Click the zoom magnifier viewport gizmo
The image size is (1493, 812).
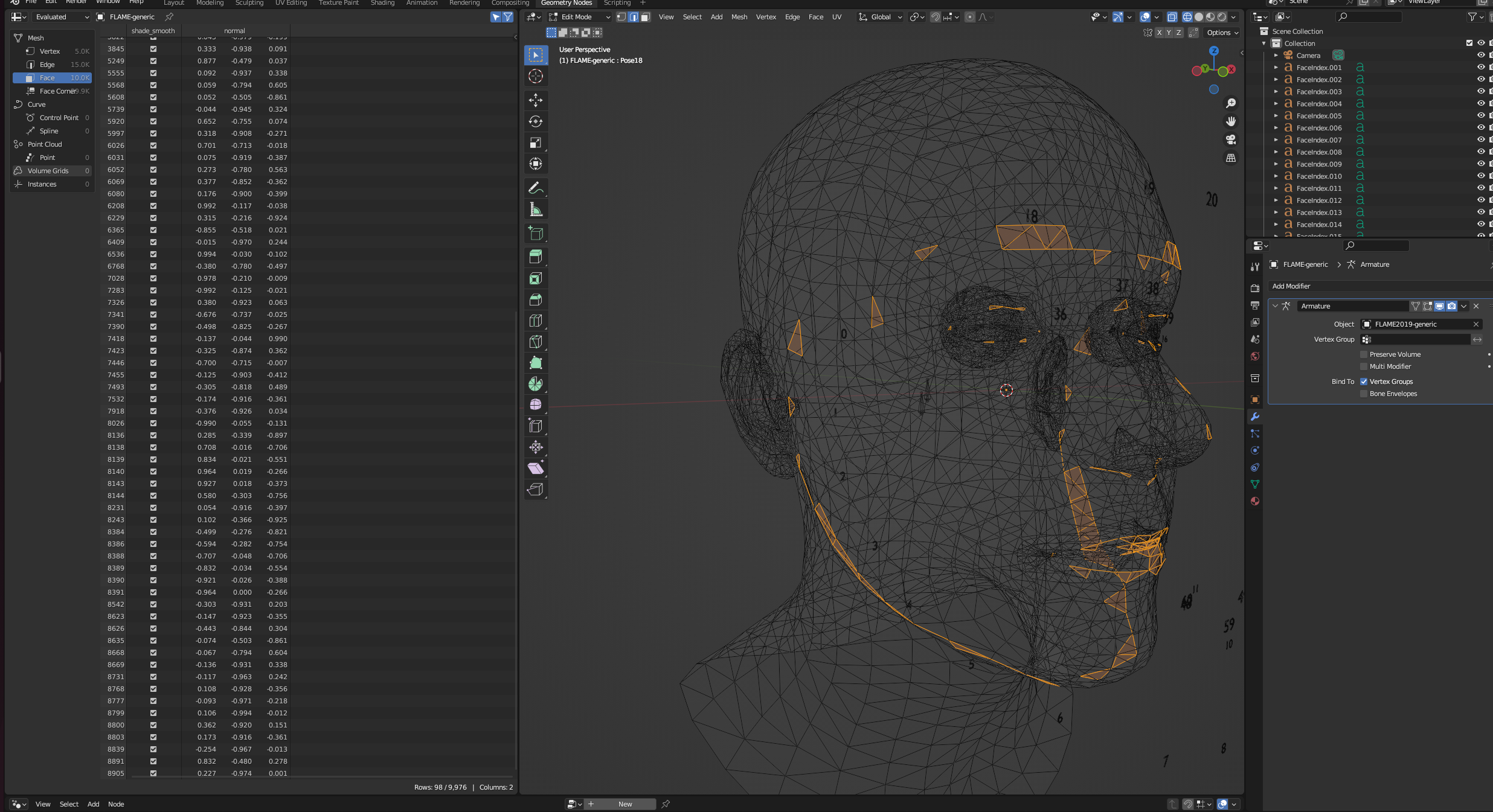1230,103
